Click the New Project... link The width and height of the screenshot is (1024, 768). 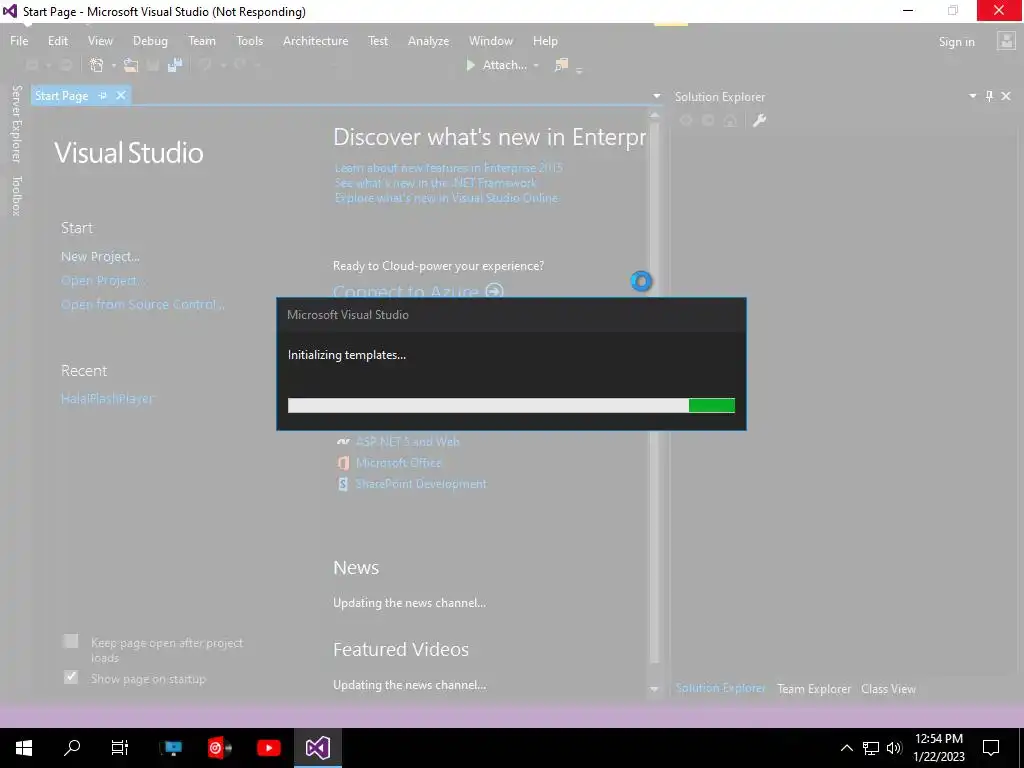[100, 257]
